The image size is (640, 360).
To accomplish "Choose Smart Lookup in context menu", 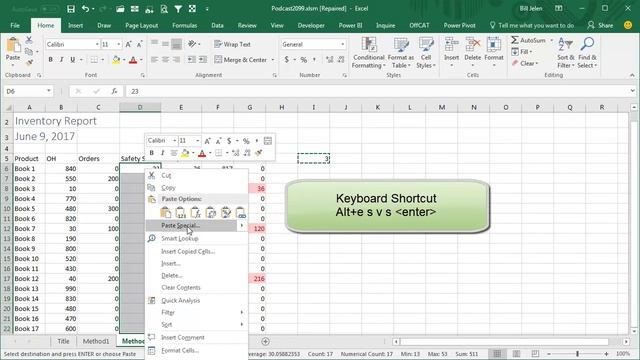I will 196,238.
